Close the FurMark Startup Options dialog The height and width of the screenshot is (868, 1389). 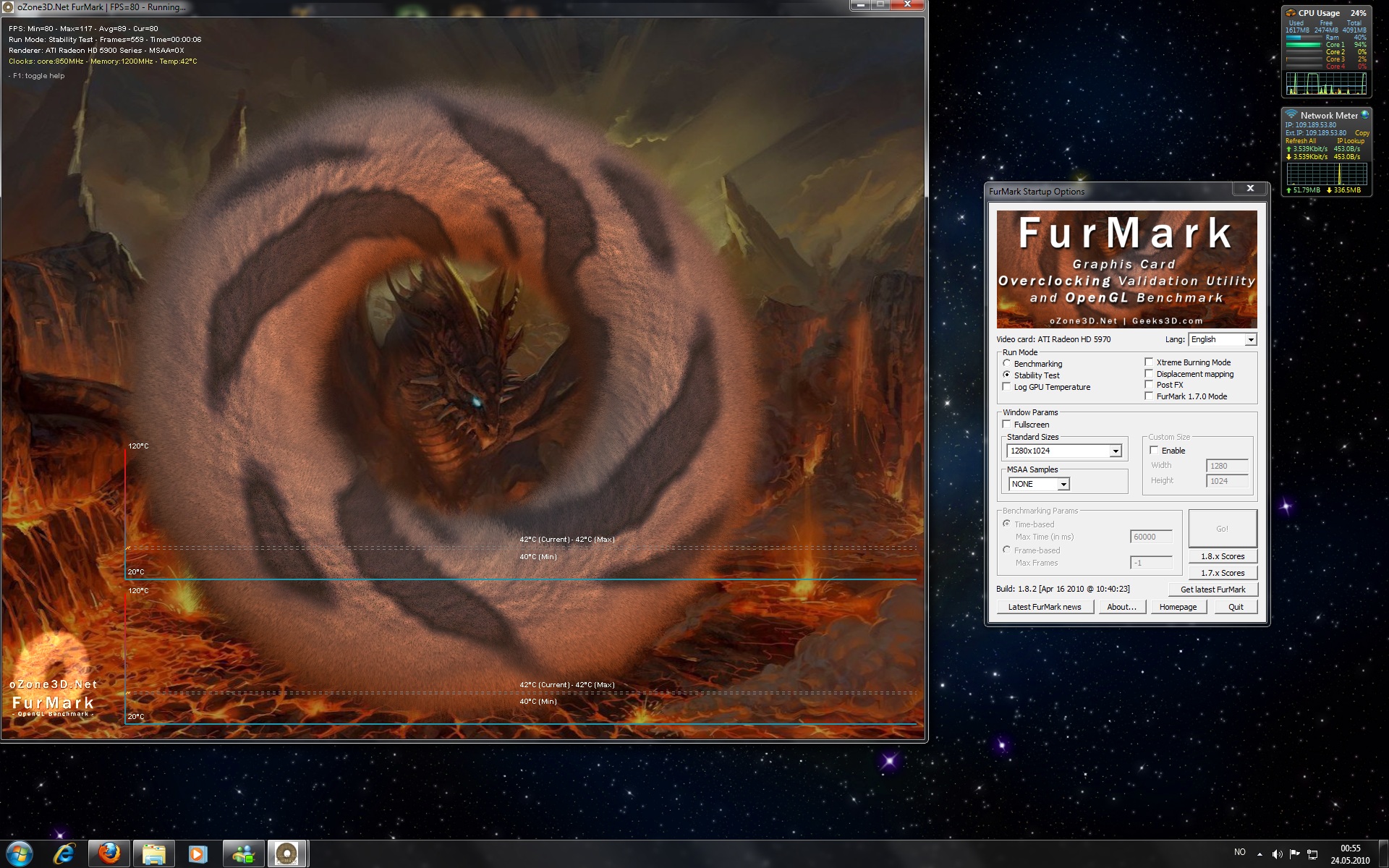coord(1250,188)
